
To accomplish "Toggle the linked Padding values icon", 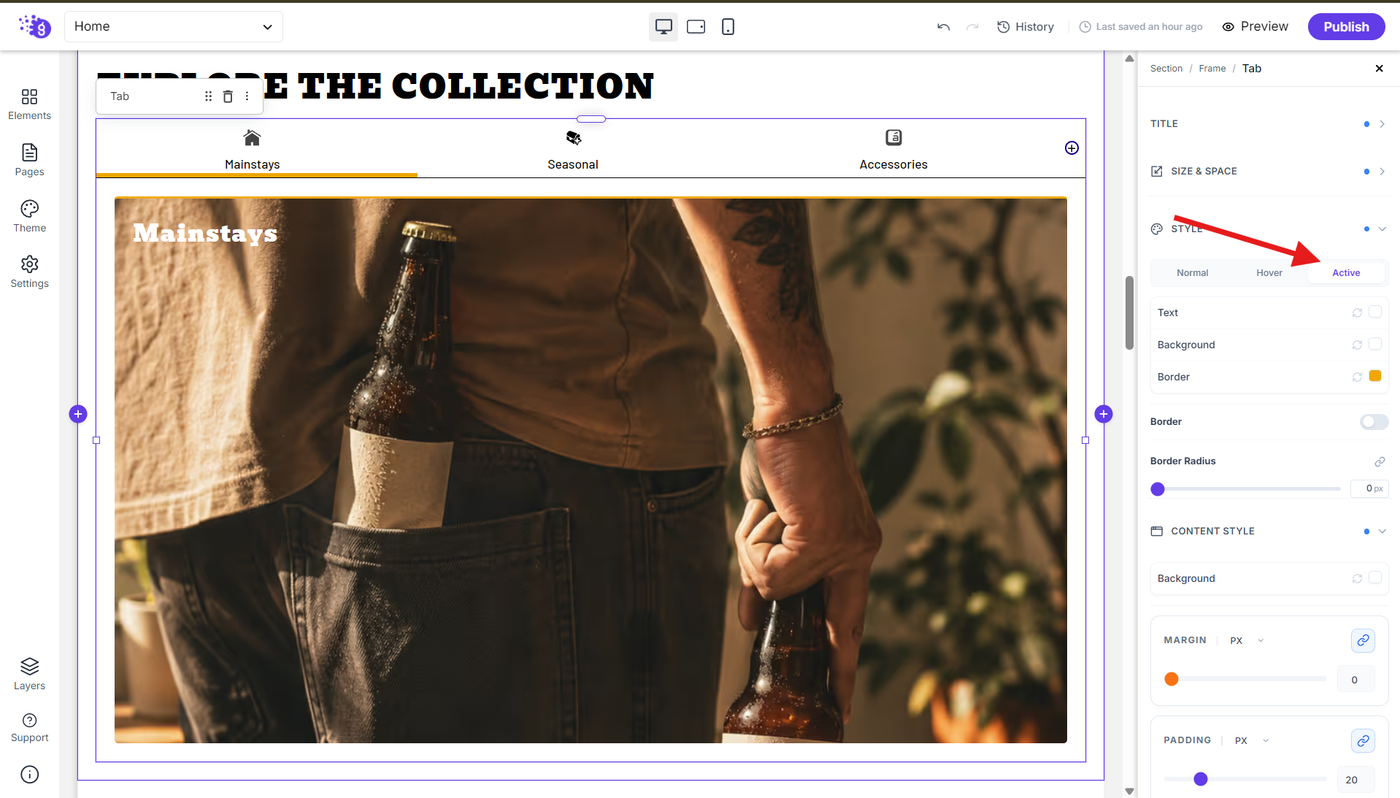I will [1362, 741].
